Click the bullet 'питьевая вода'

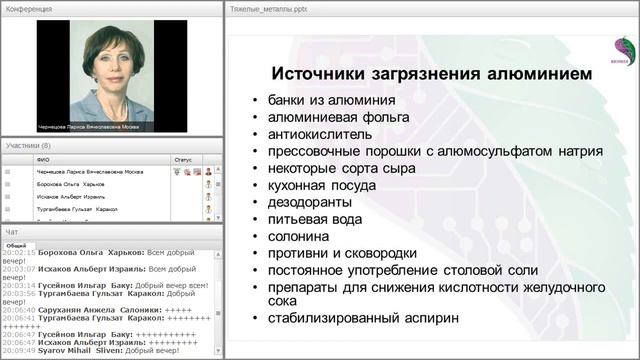pyautogui.click(x=315, y=219)
